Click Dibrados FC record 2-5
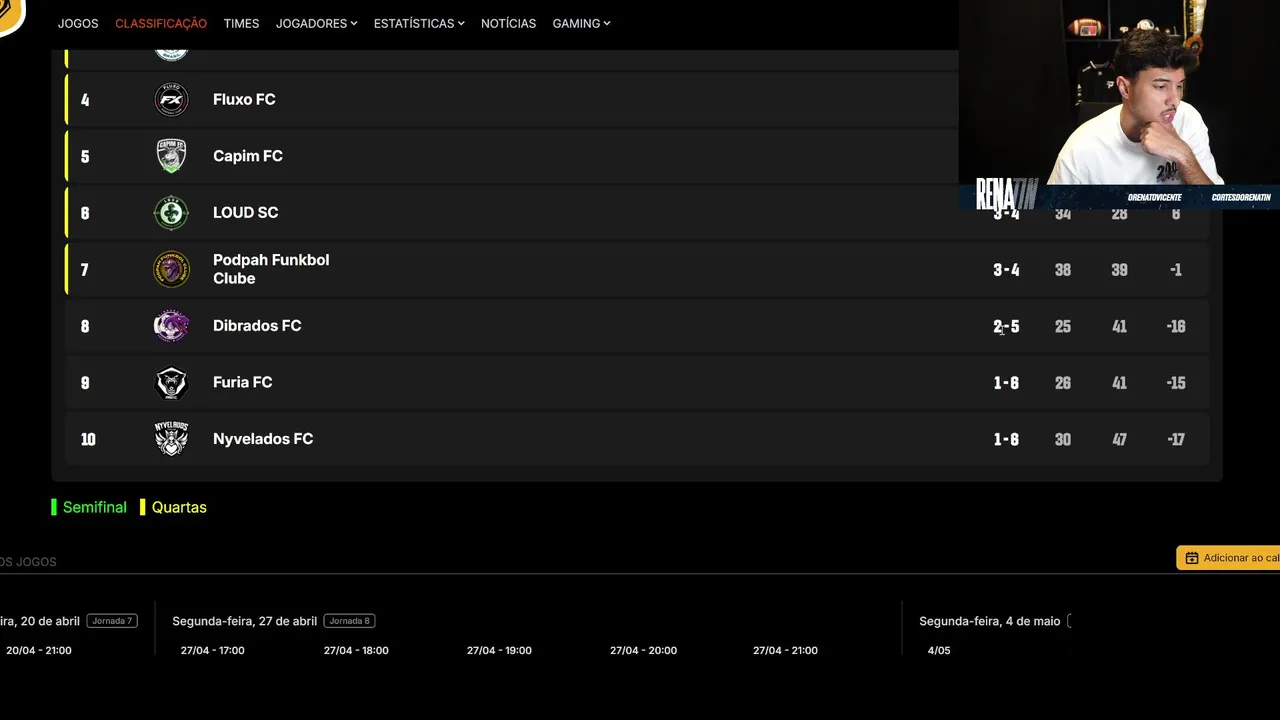Screen dimensions: 1280x720 [1006, 326]
